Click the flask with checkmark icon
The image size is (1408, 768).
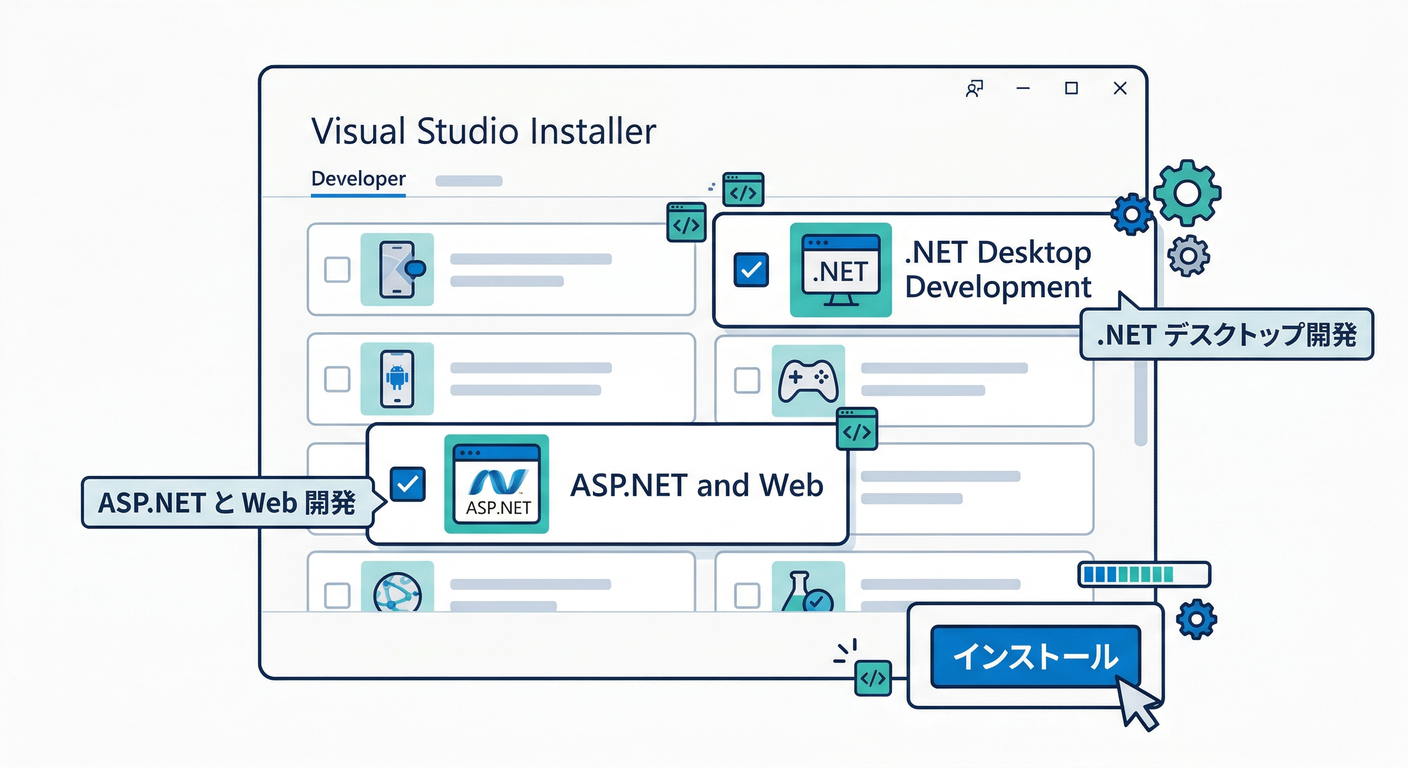pyautogui.click(x=808, y=586)
